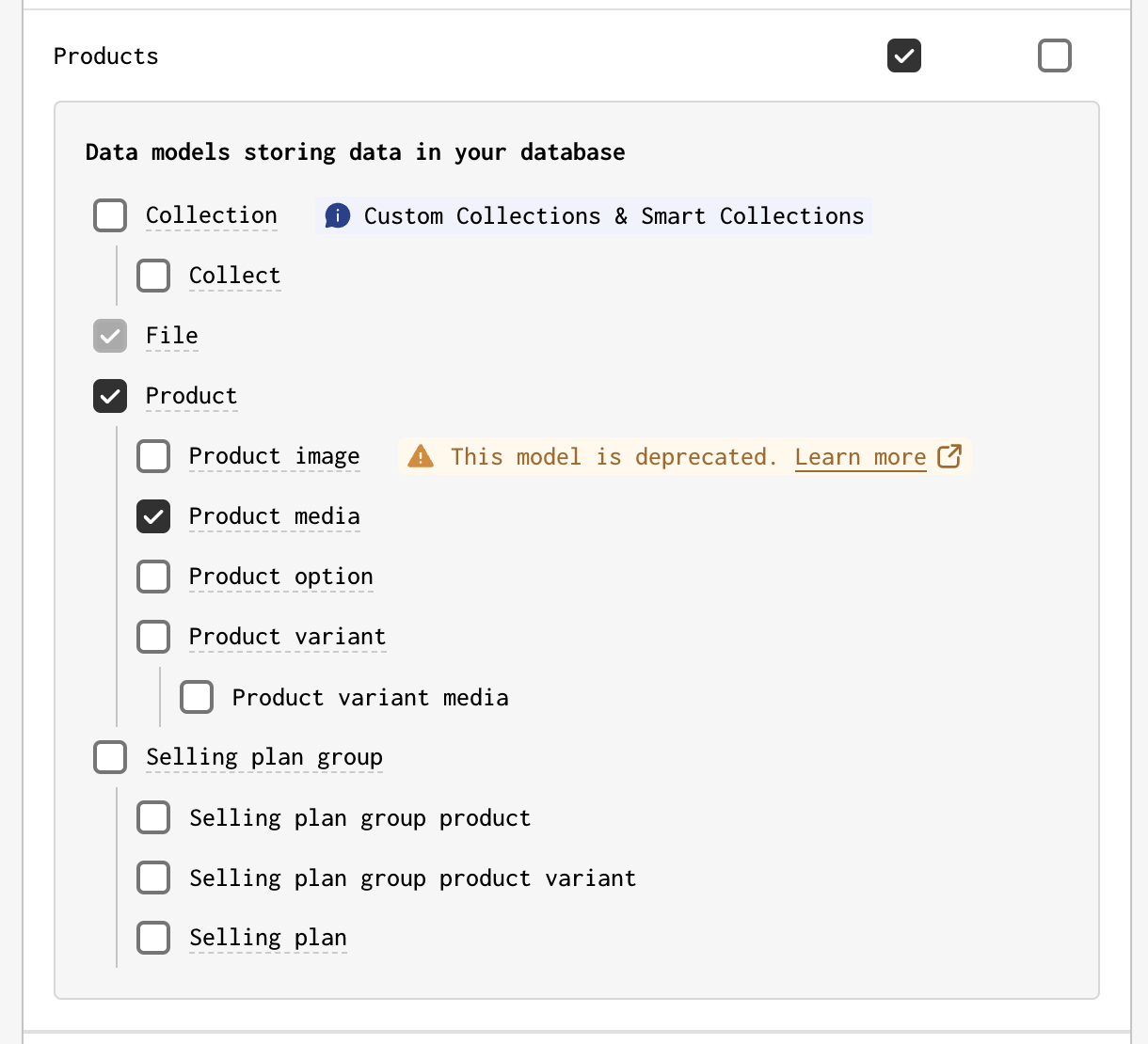Click the Product model label
This screenshot has height=1044, width=1148.
click(192, 396)
